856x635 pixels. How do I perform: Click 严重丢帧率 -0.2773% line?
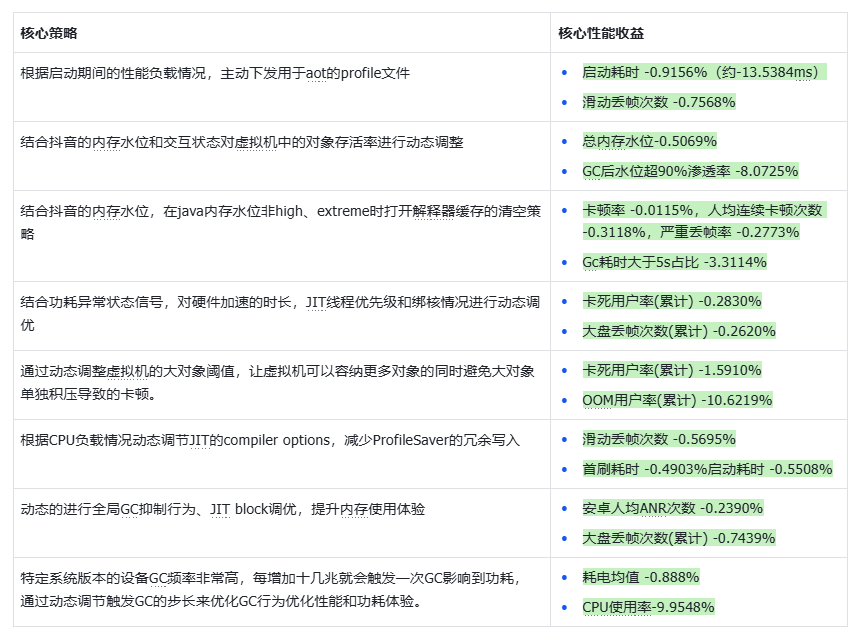point(729,232)
